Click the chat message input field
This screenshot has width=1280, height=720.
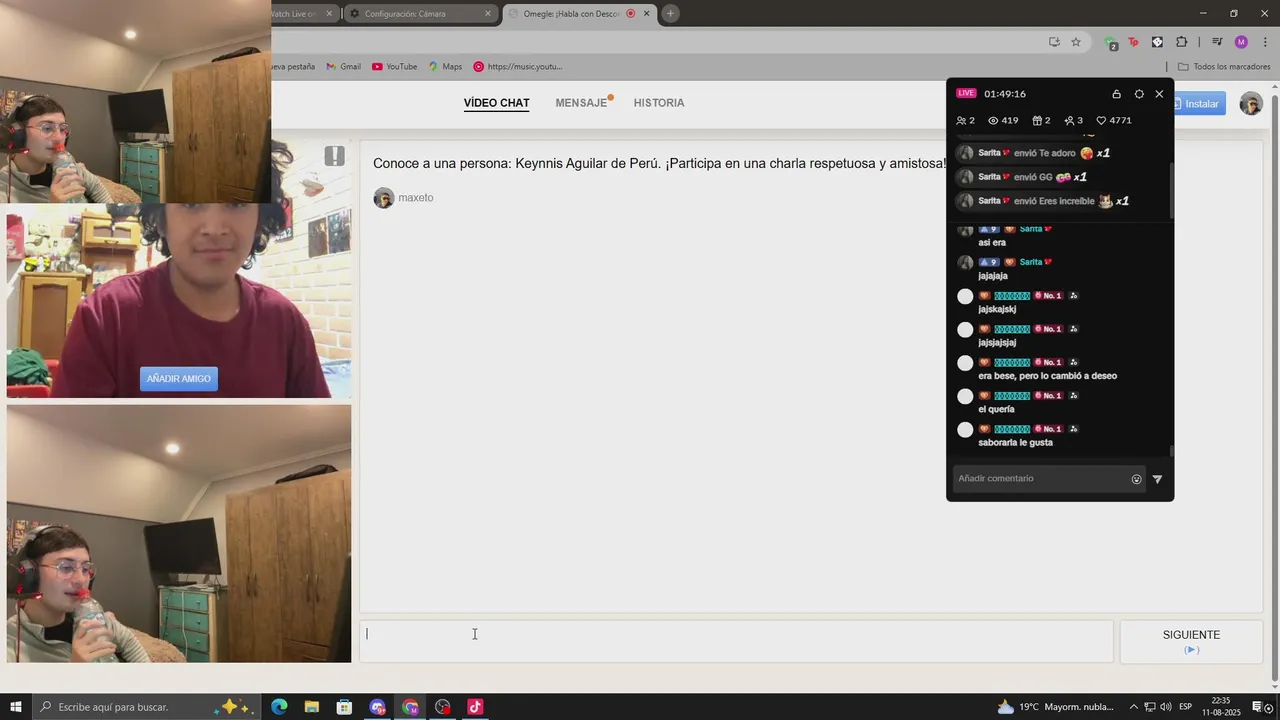(737, 641)
